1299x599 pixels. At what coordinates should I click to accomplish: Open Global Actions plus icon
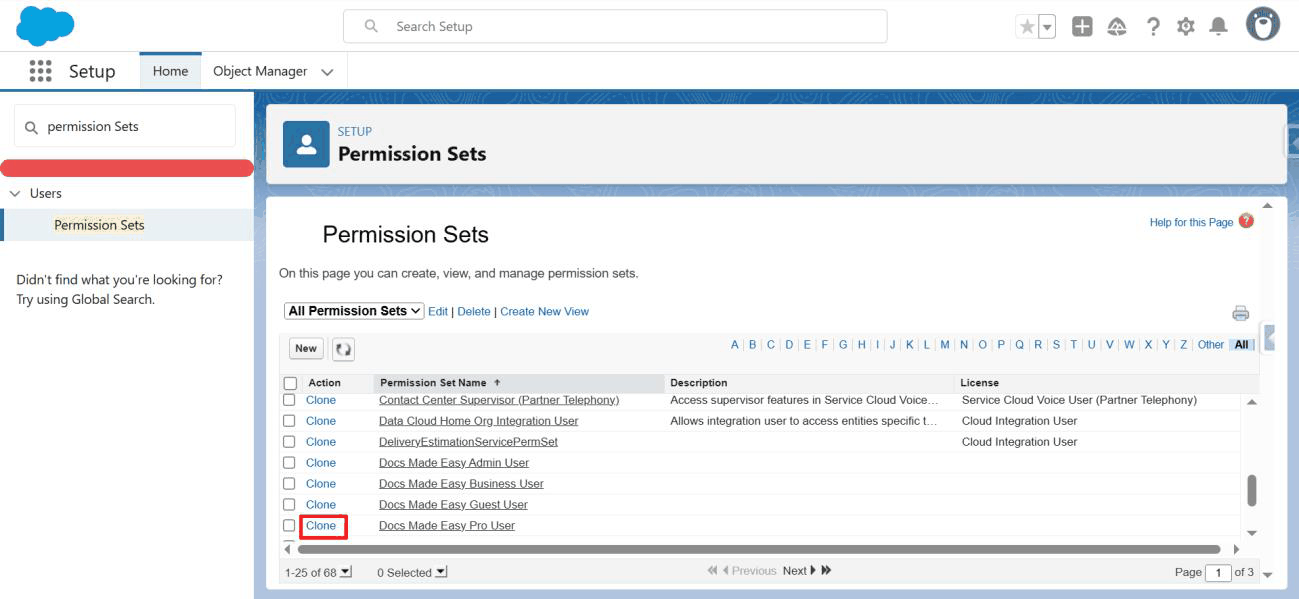(1082, 27)
